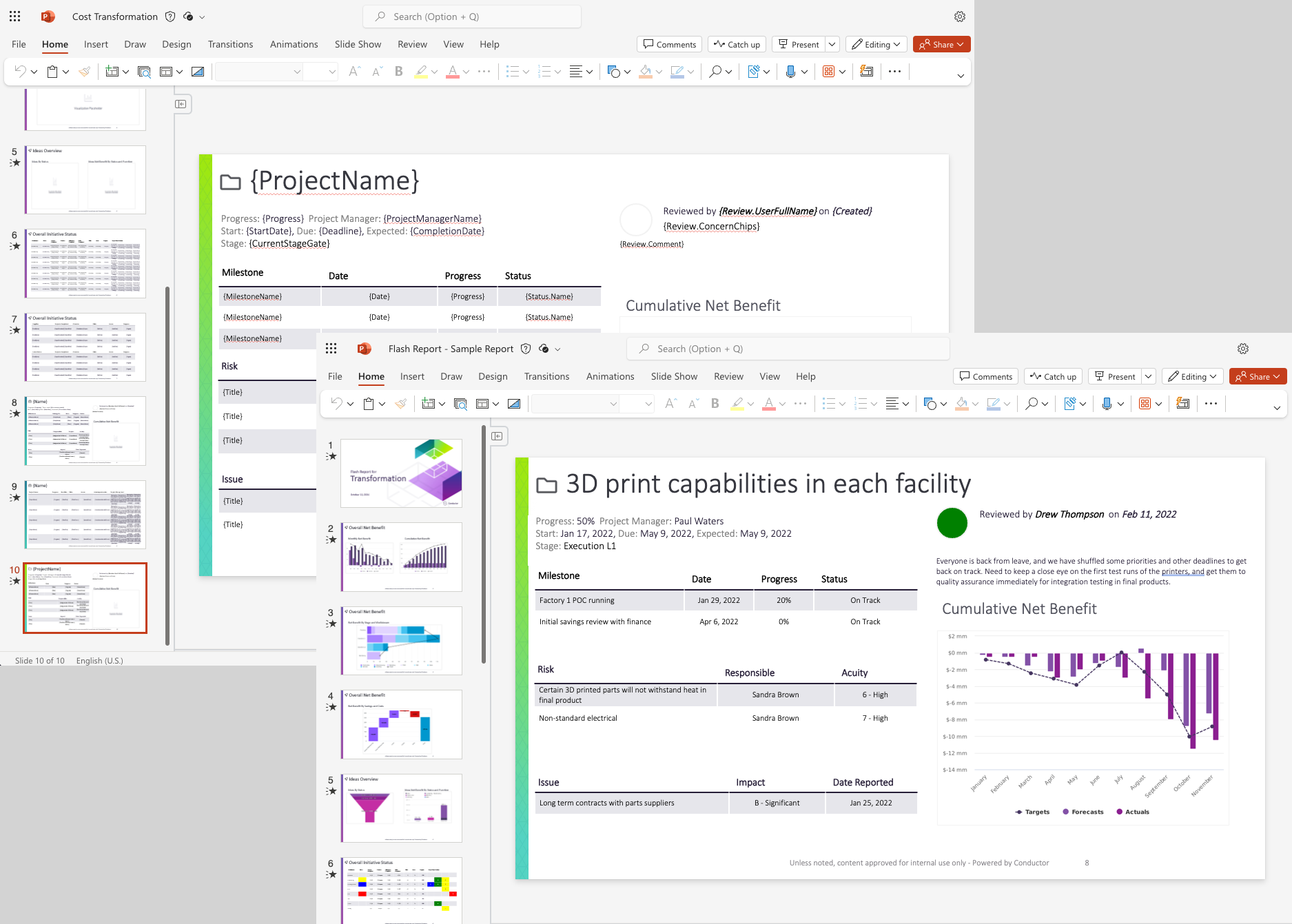Open app launcher grid in Cost Transformation window
The image size is (1292, 924).
click(x=14, y=17)
